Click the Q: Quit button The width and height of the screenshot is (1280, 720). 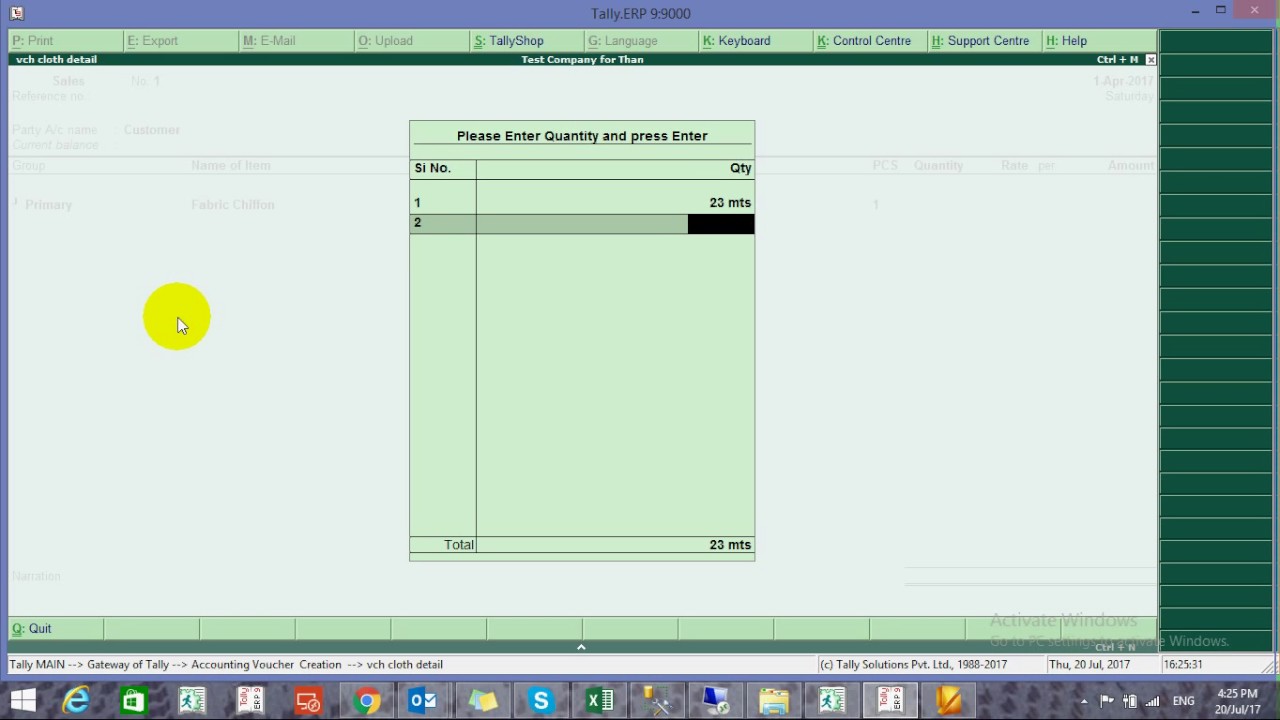55,629
